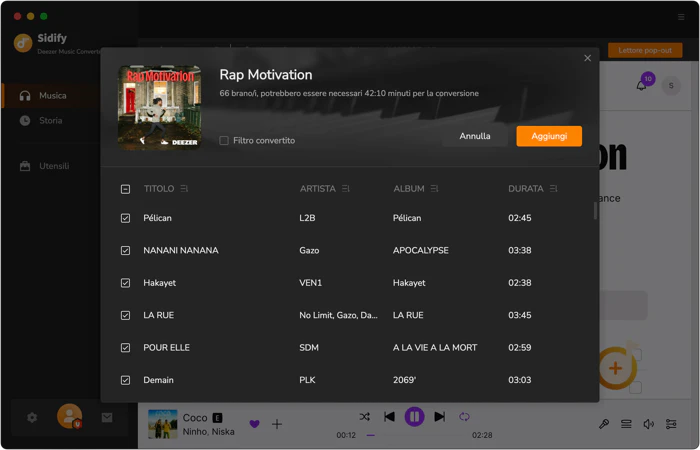700x450 pixels.
Task: Uncheck the Hakayet track checkbox
Action: [125, 283]
